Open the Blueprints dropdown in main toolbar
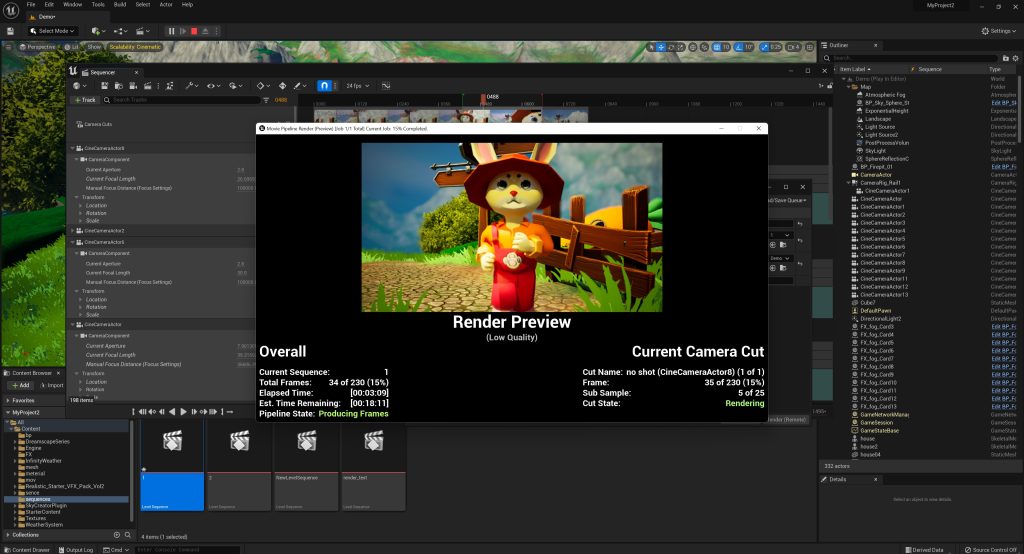The image size is (1024, 554). [x=121, y=31]
